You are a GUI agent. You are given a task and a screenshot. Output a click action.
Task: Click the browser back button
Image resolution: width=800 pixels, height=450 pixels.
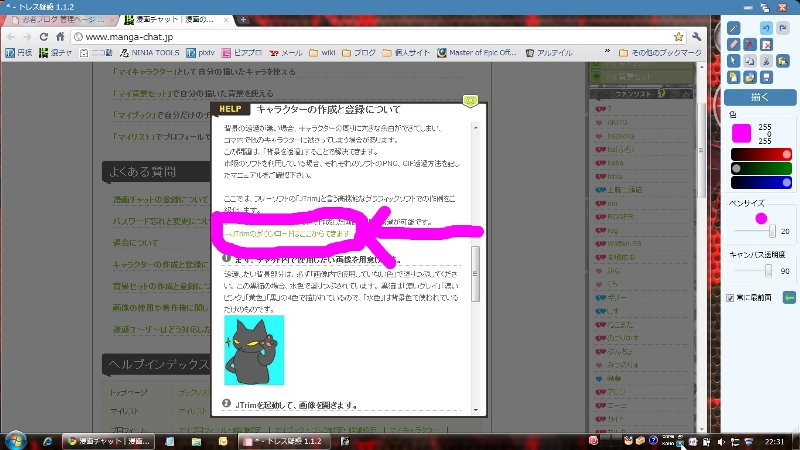coord(11,37)
